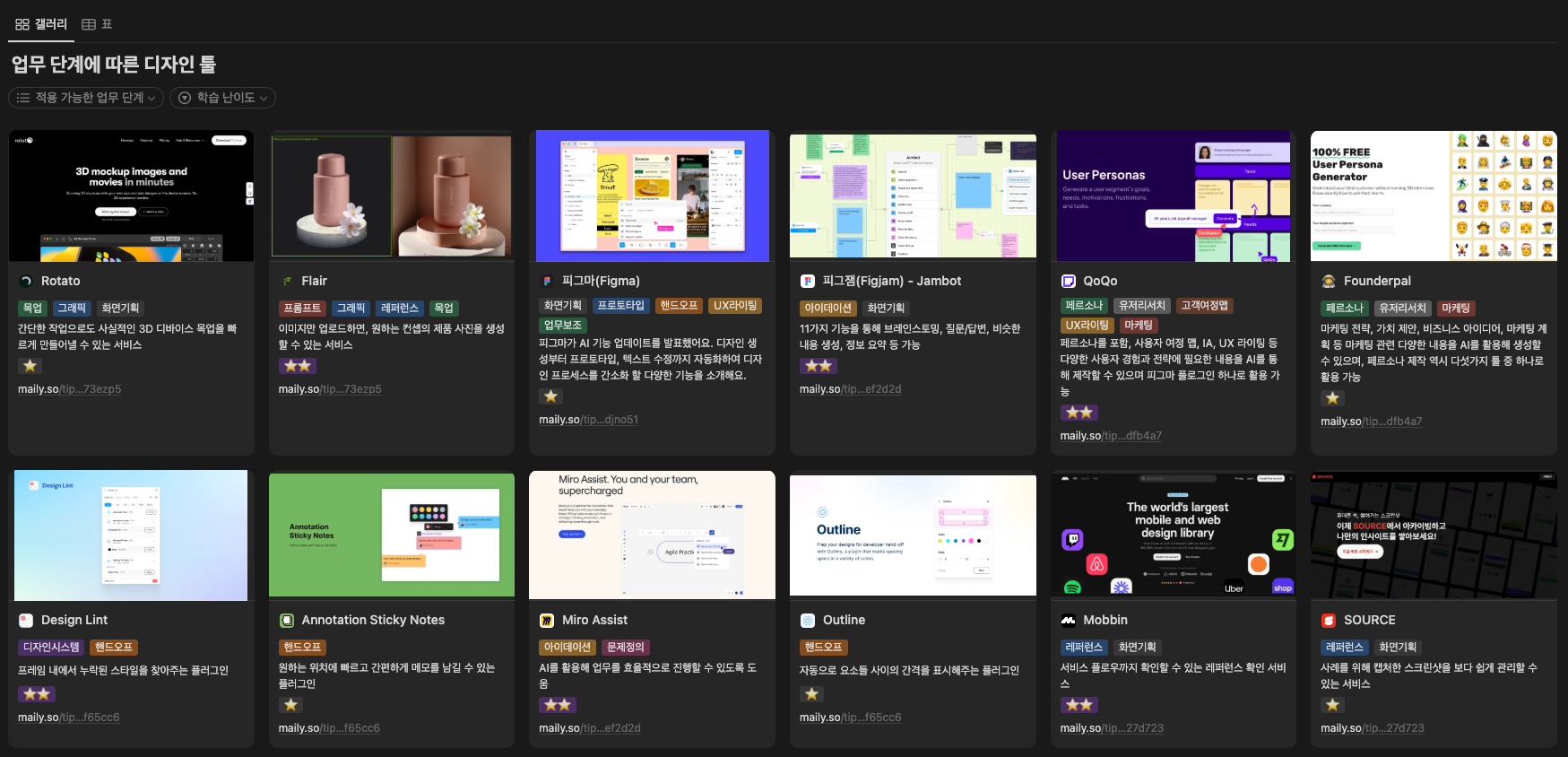Click the UX라이팅 tag on Figma card
The width and height of the screenshot is (1568, 757).
pyautogui.click(x=735, y=306)
